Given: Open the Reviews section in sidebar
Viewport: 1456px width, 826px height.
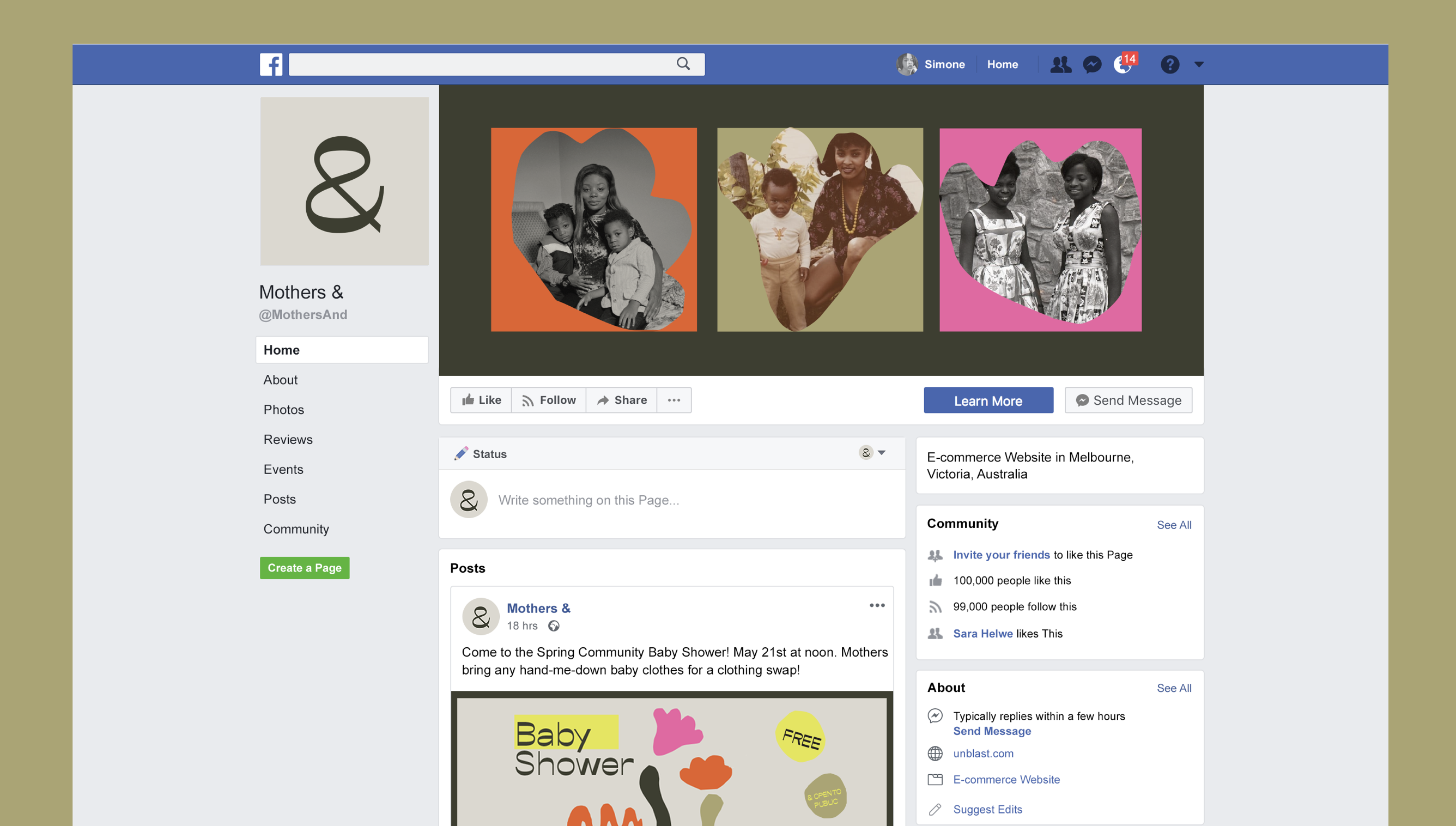Looking at the screenshot, I should tap(288, 439).
